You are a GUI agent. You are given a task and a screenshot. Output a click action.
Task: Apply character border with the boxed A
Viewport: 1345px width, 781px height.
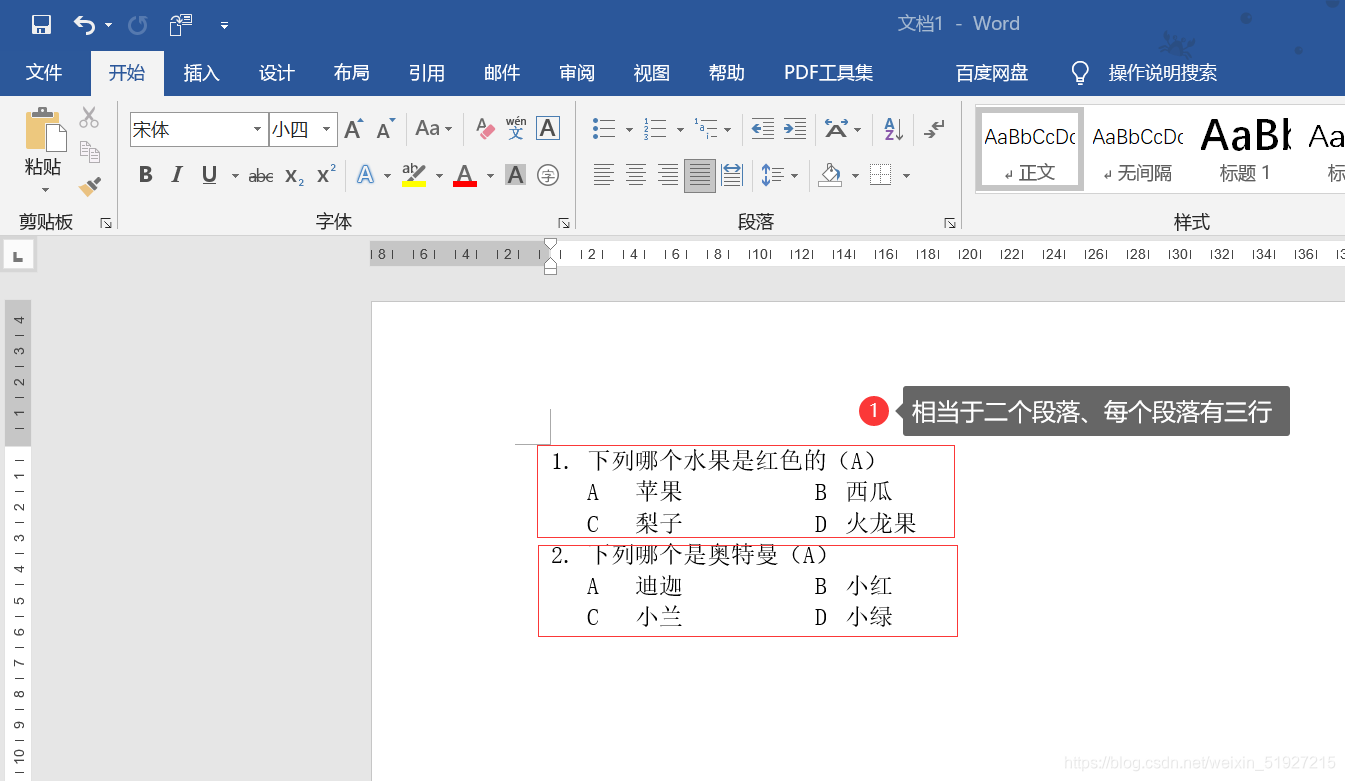(x=548, y=128)
